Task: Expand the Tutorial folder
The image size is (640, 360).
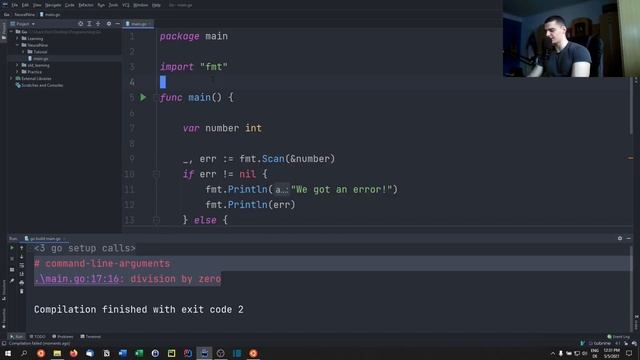Action: (23, 52)
